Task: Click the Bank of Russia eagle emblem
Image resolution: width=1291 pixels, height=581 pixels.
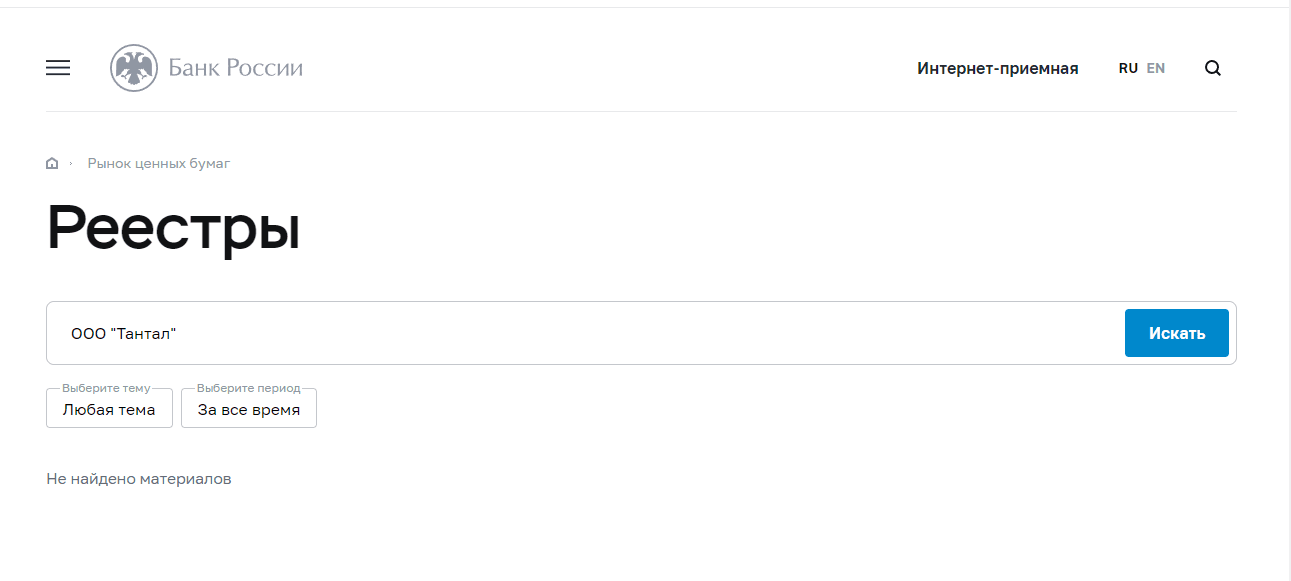Action: coord(134,68)
